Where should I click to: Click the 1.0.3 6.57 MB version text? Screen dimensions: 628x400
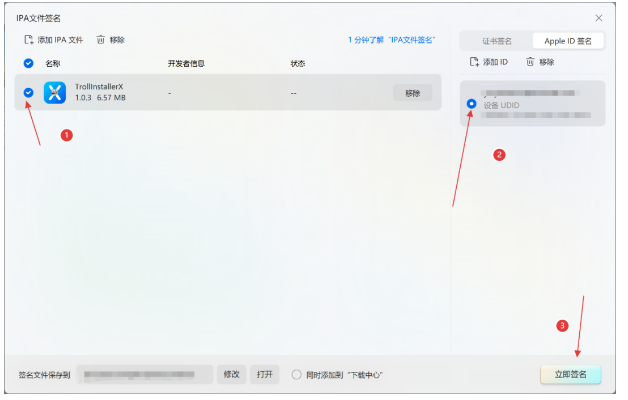[101, 98]
